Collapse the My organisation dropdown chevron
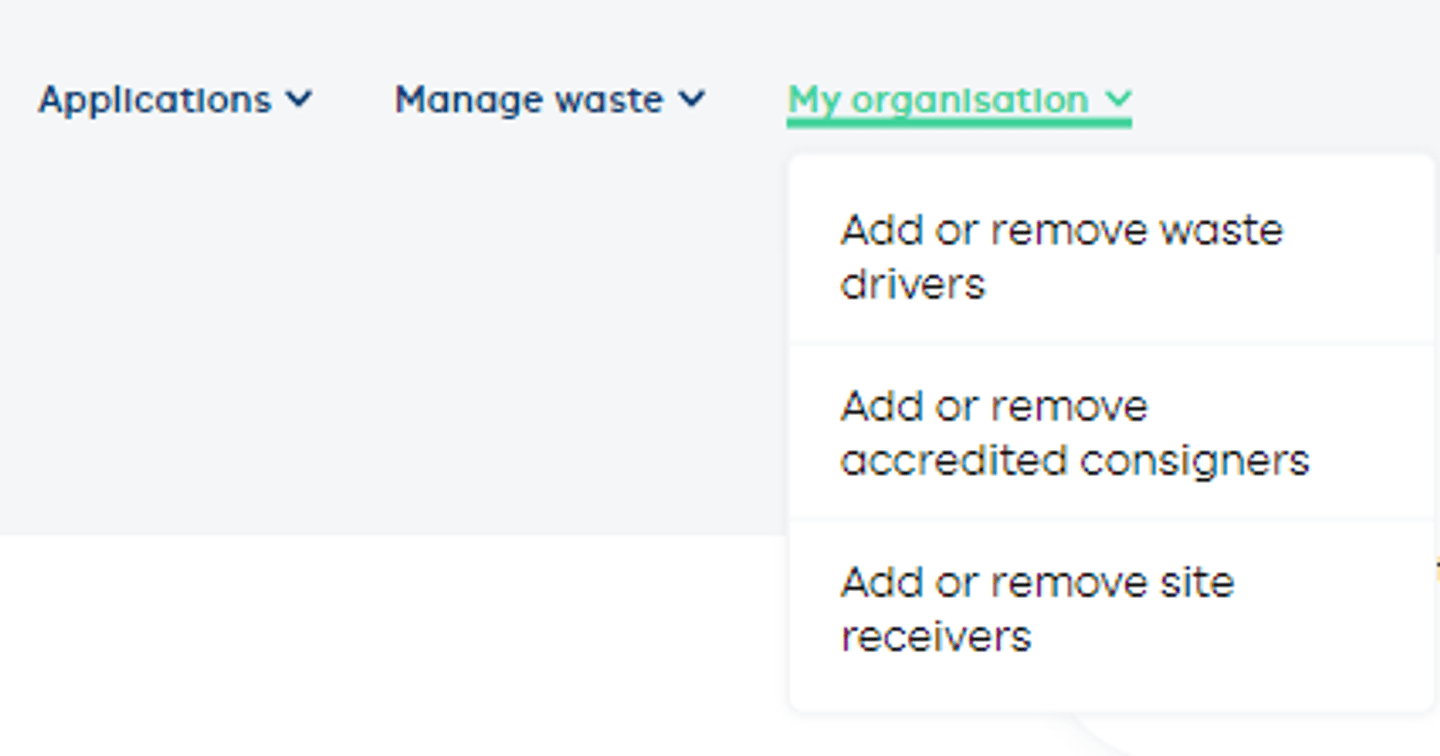 (x=1117, y=99)
